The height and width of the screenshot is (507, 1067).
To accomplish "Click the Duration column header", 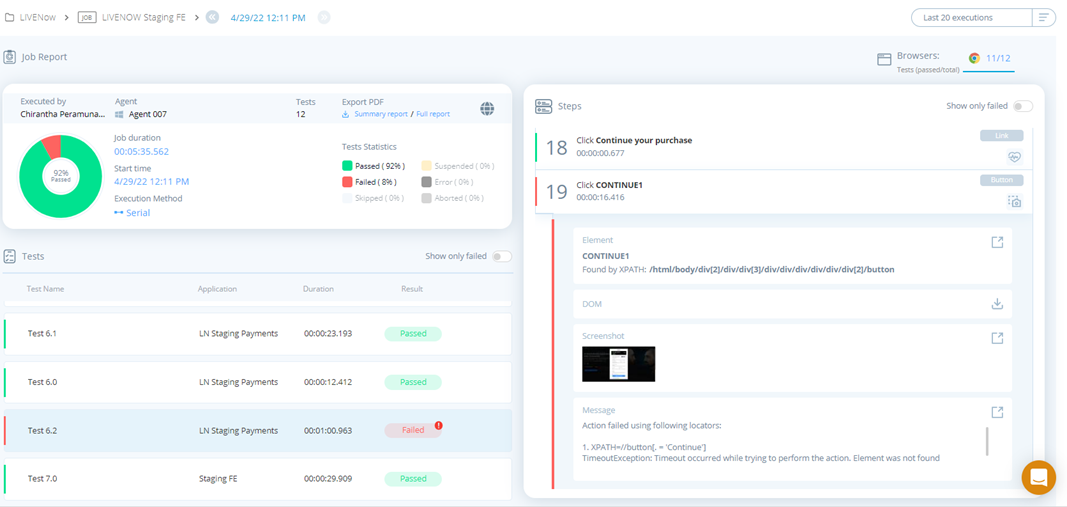I will (x=318, y=289).
